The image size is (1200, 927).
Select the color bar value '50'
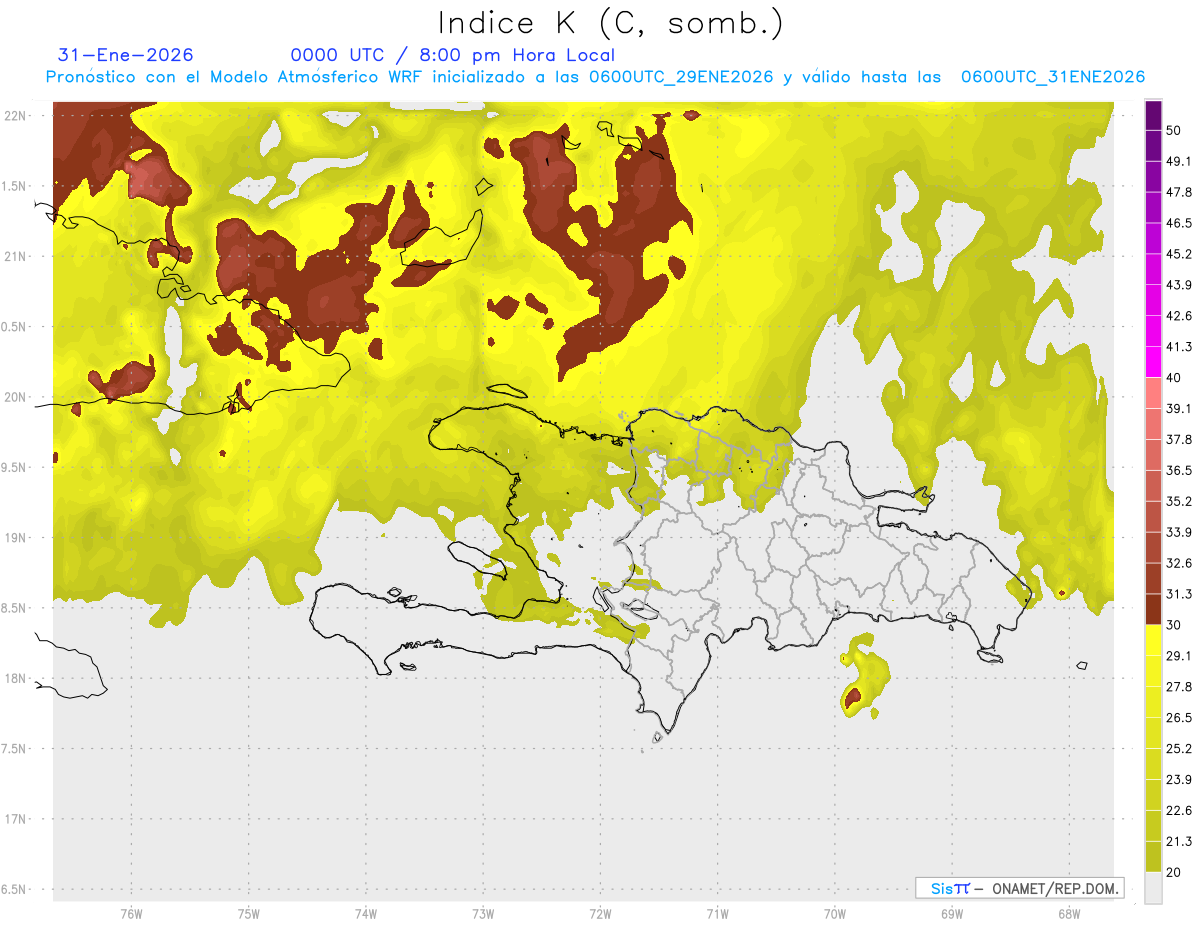[x=1176, y=130]
